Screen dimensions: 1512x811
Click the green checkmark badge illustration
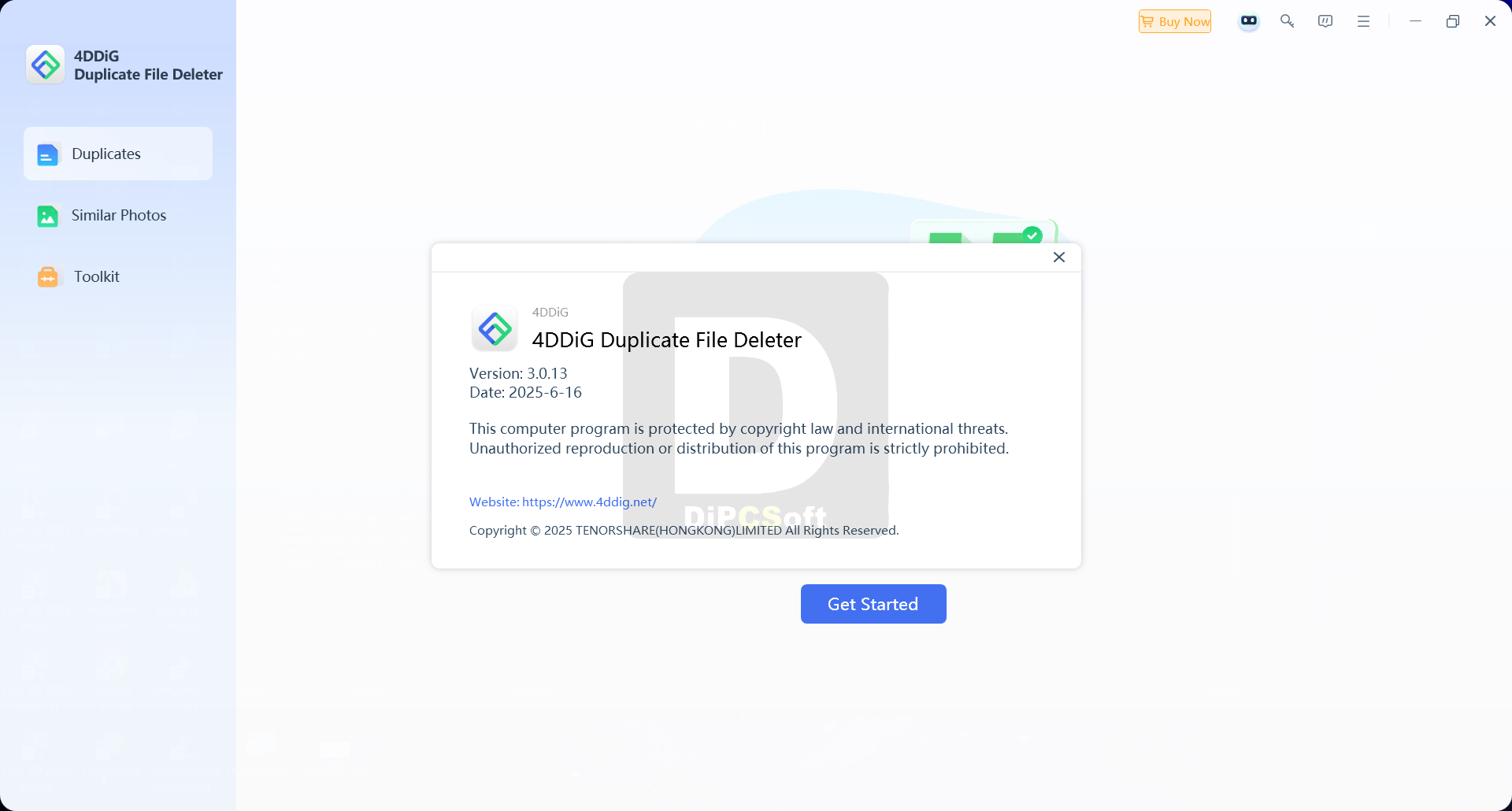point(1032,235)
